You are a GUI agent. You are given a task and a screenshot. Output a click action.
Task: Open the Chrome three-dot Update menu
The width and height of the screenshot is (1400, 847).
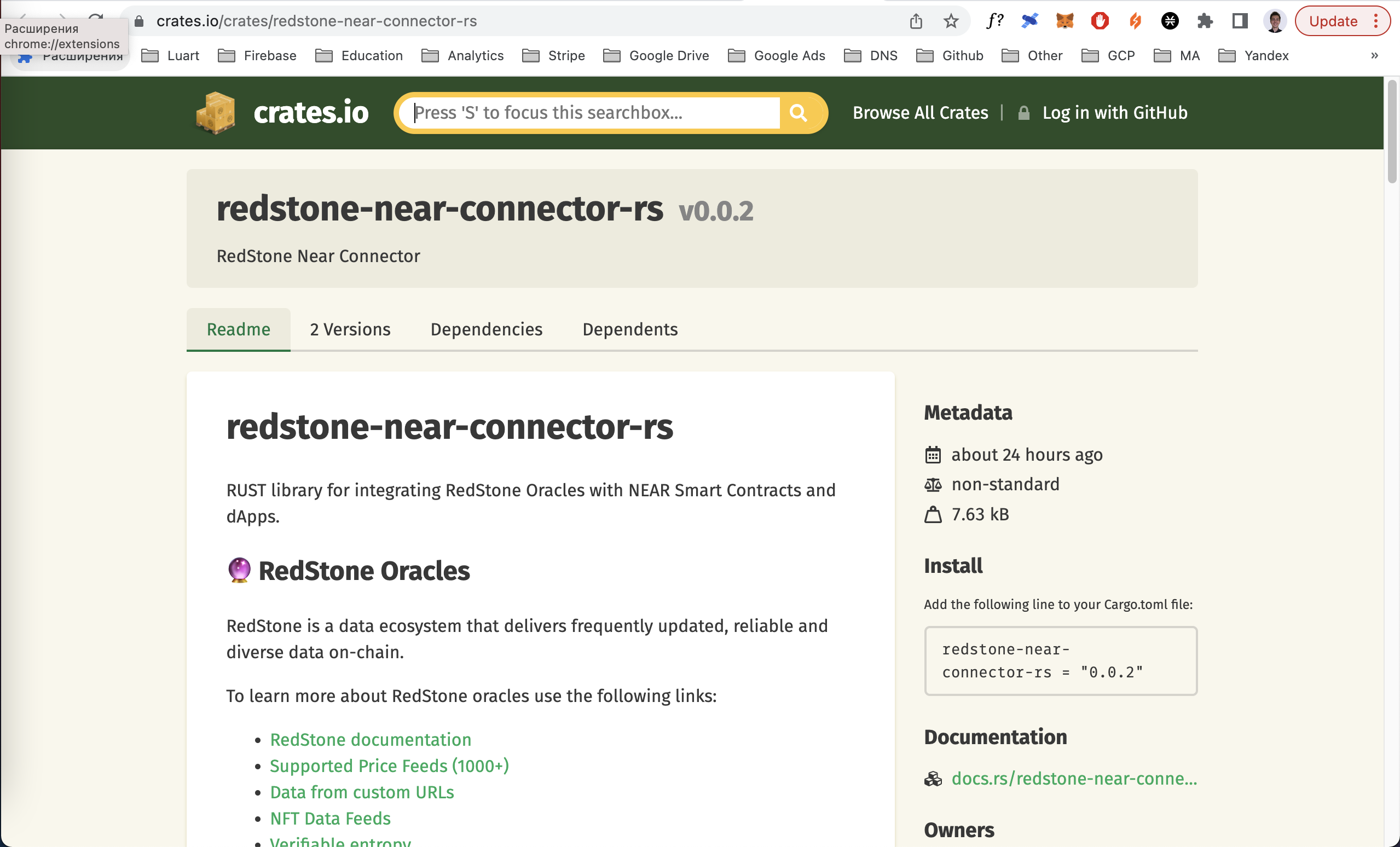click(x=1375, y=21)
